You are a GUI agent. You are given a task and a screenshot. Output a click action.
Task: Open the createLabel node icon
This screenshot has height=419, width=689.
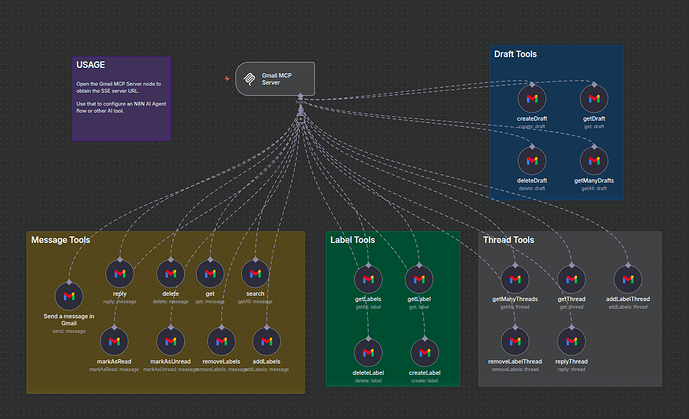coord(424,353)
